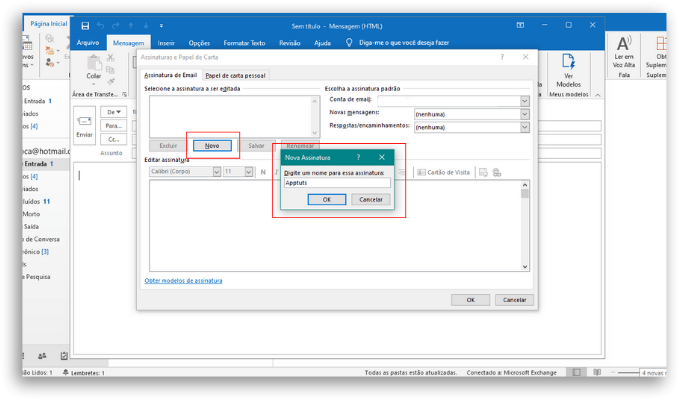Click Cancelar in the Nova Assinatura dialog

pos(371,200)
